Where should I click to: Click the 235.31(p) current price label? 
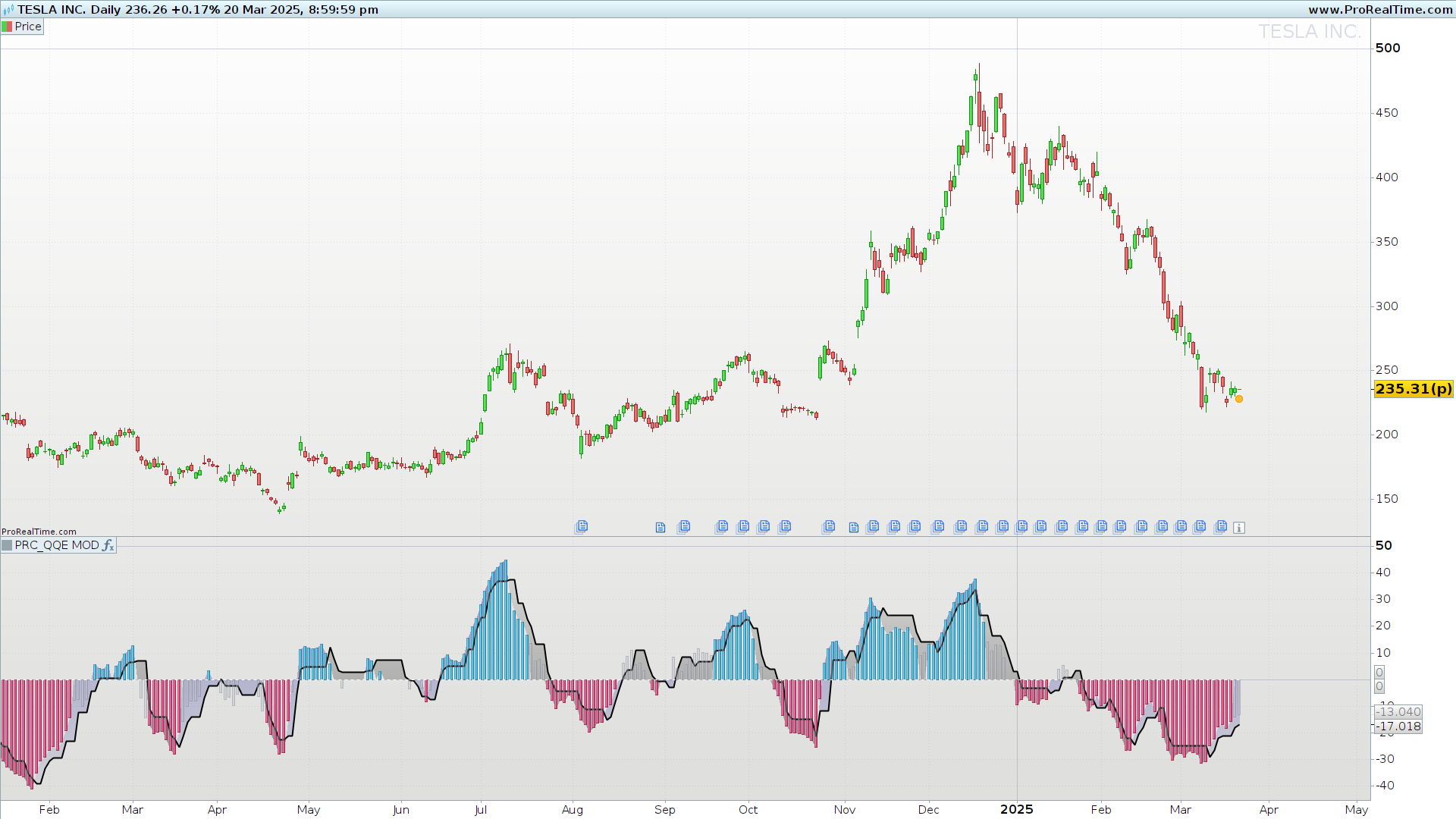[x=1414, y=389]
